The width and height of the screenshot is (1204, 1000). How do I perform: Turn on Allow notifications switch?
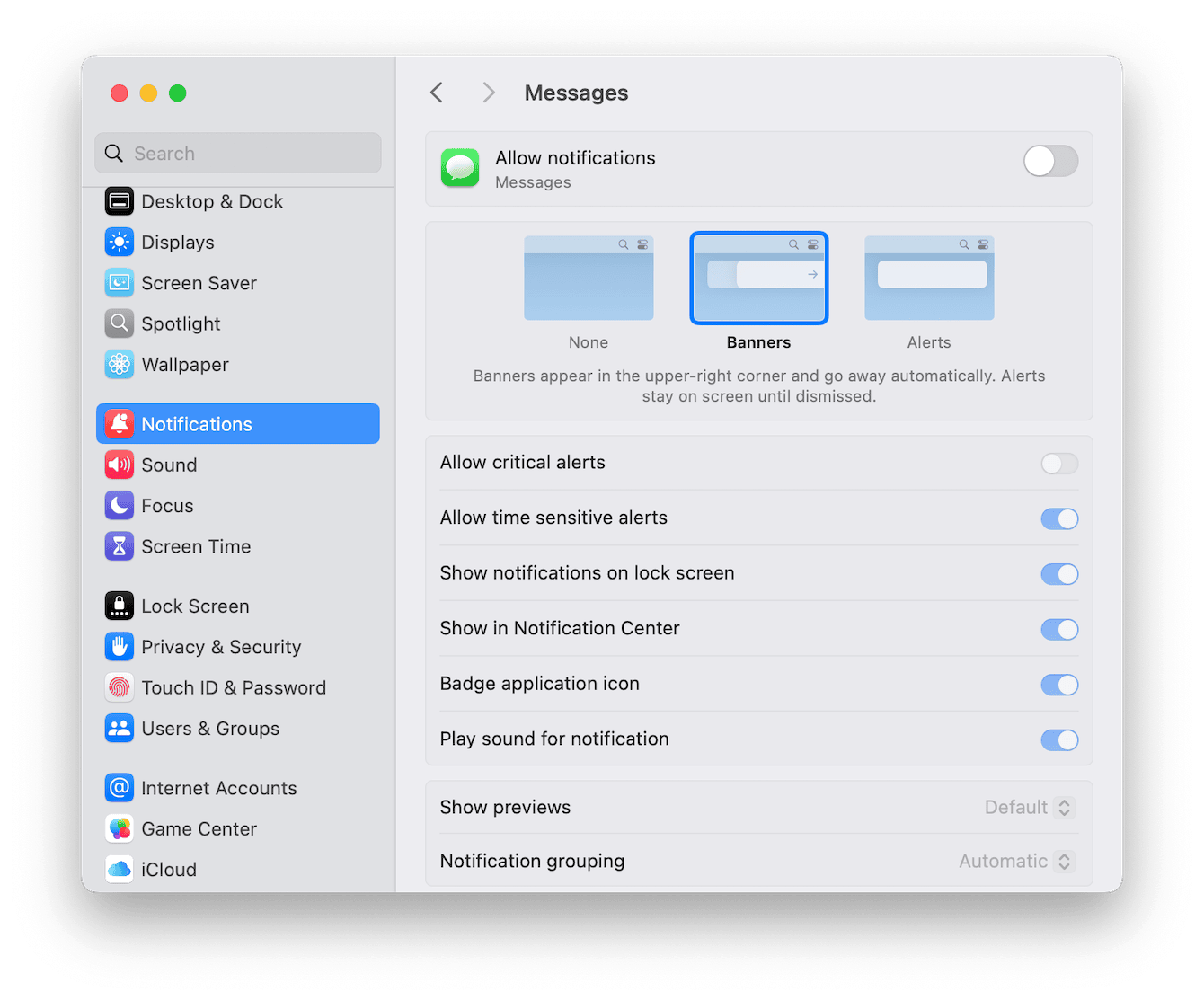(x=1050, y=162)
